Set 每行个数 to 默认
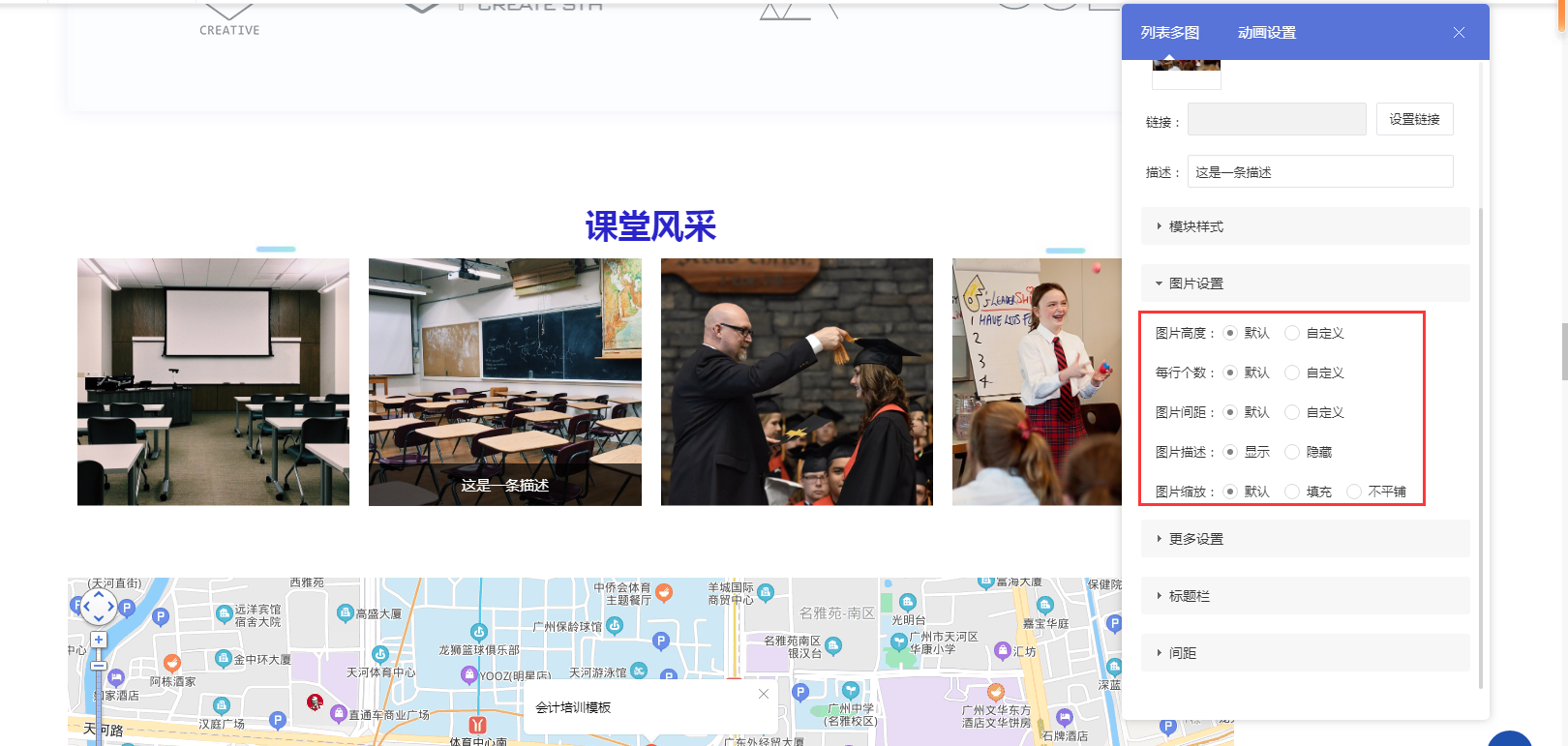Viewport: 1568px width, 746px height. (x=1230, y=373)
